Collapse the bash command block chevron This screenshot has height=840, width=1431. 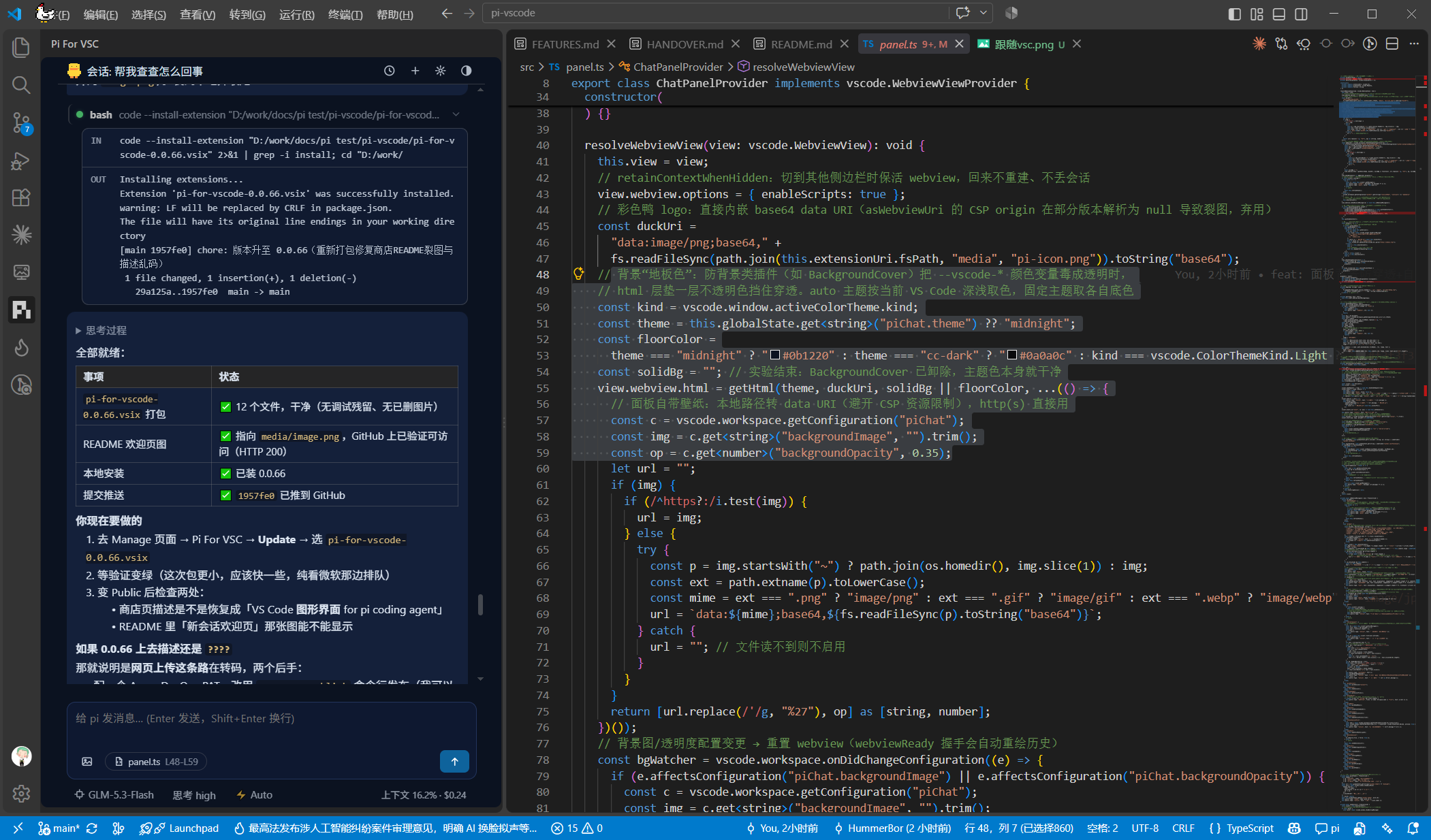(x=456, y=114)
